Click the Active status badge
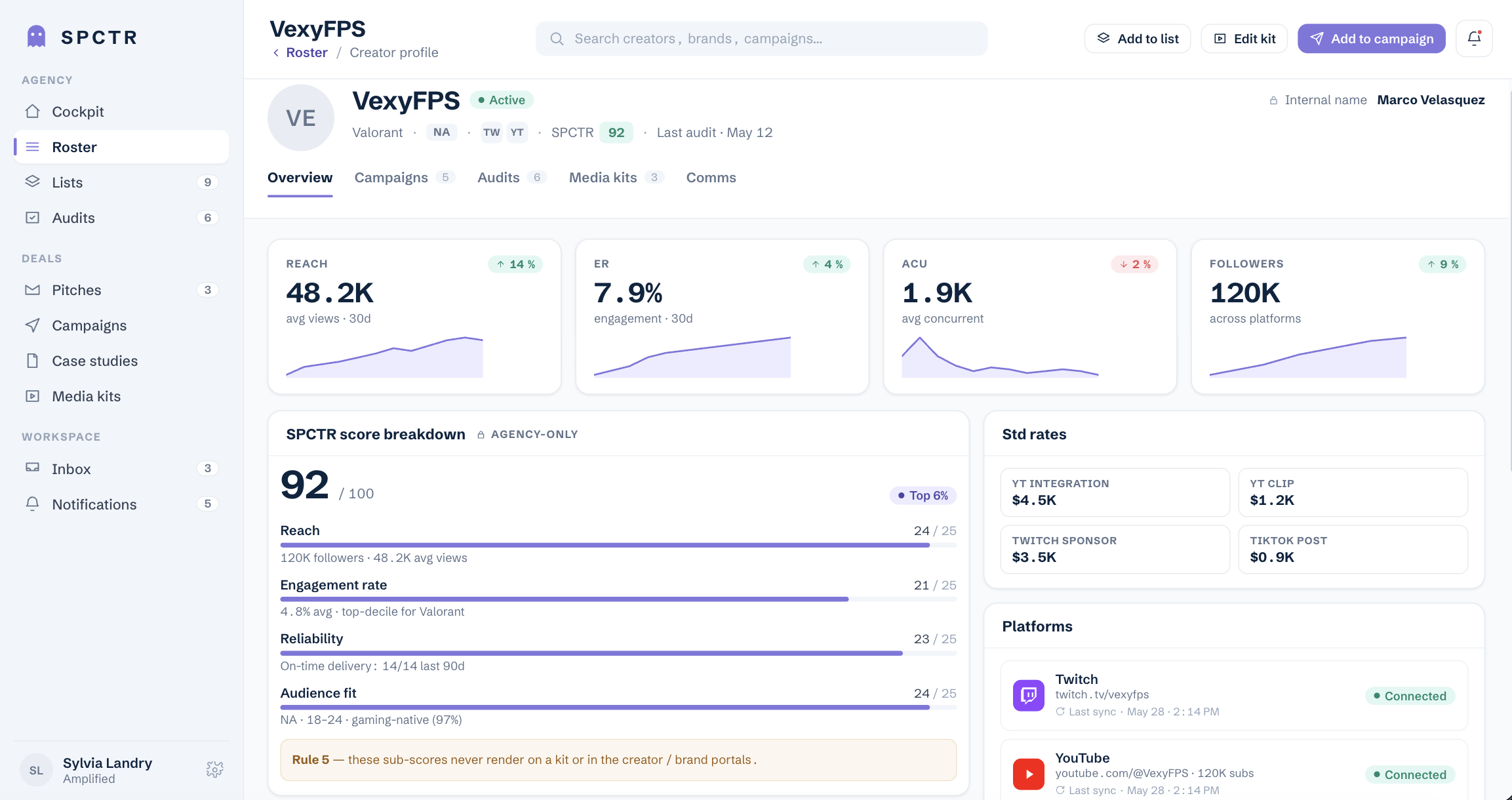 pos(502,100)
